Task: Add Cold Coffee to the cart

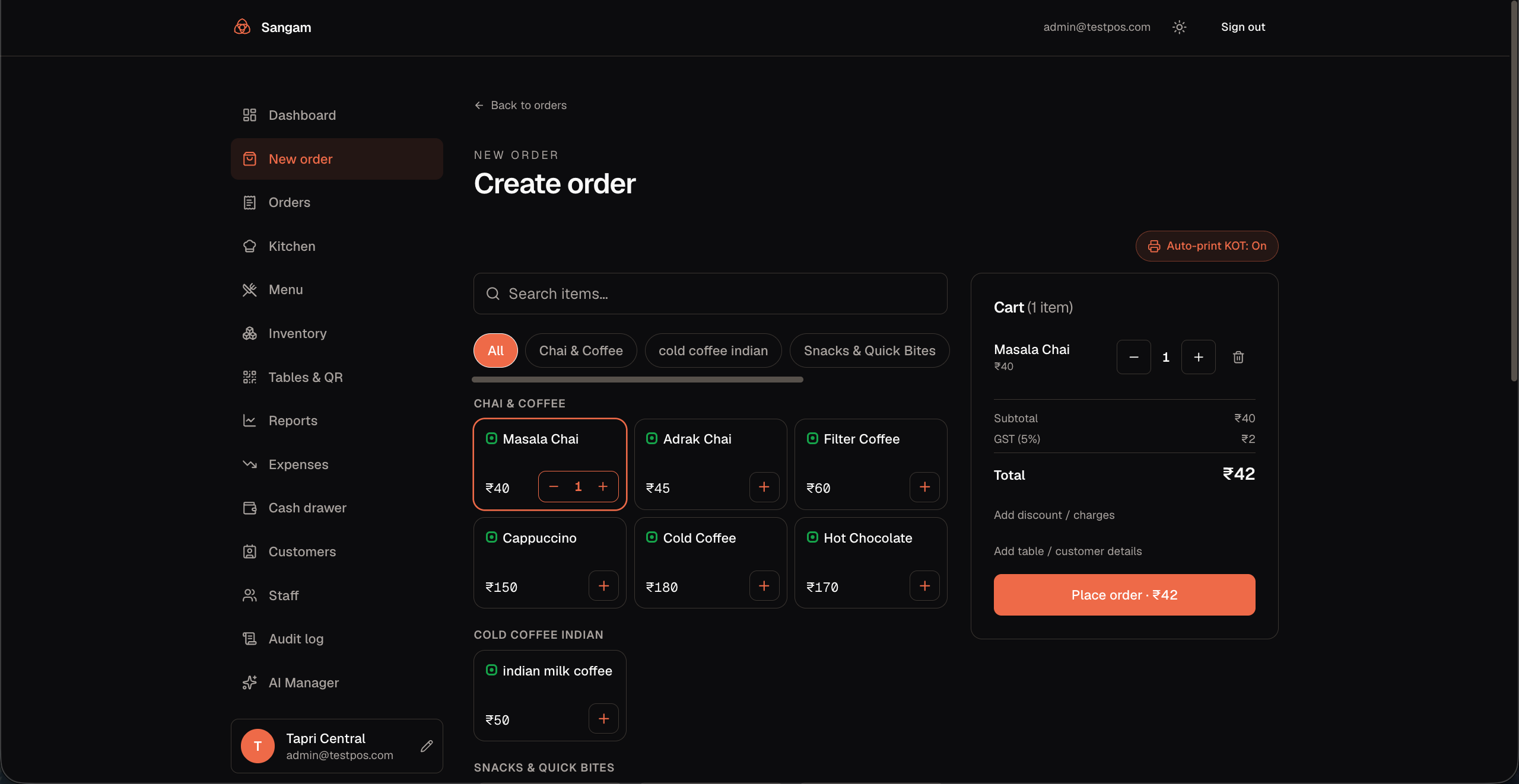Action: pyautogui.click(x=764, y=586)
